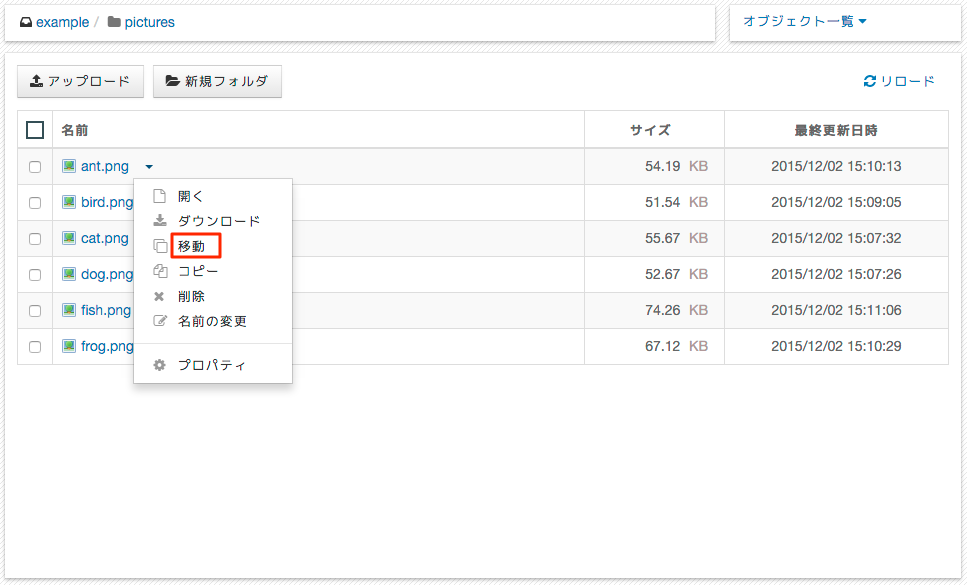Choose 開く from the context menu
The height and width of the screenshot is (585, 967).
(x=190, y=196)
